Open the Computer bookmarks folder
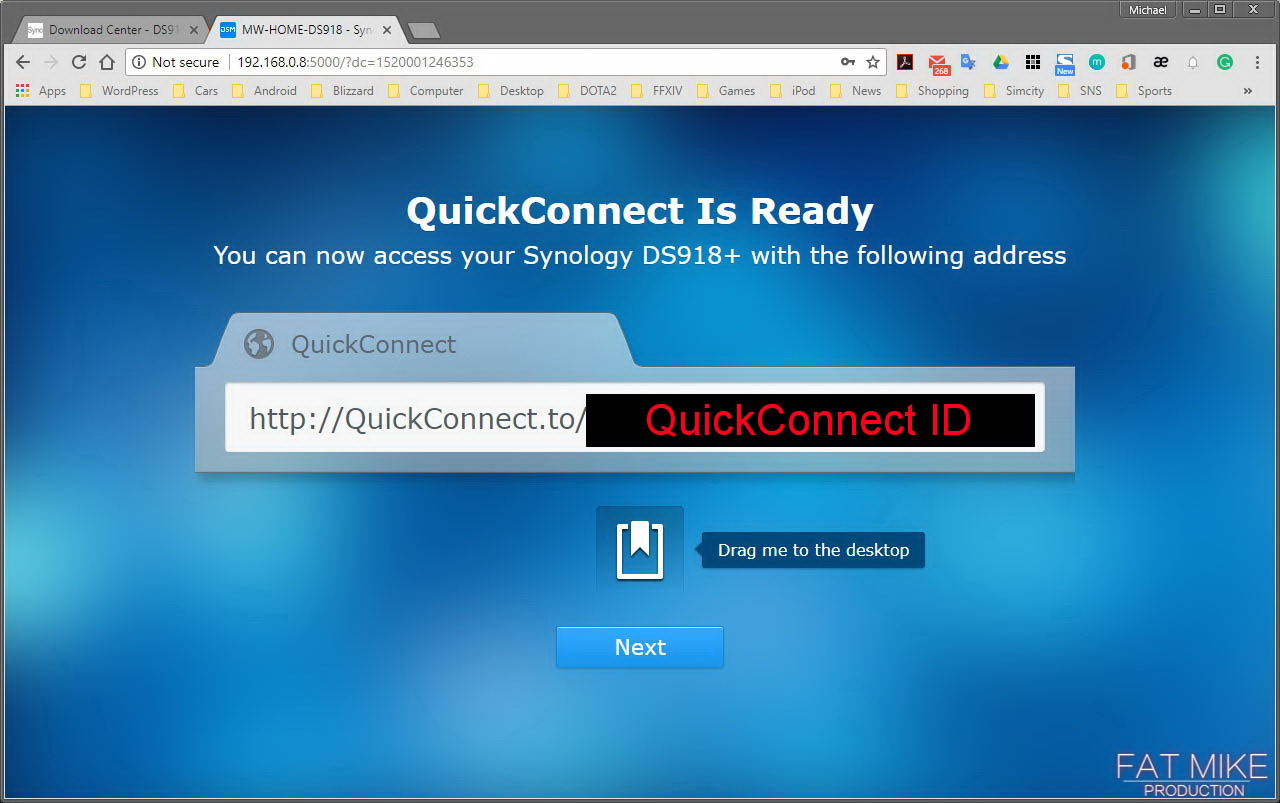This screenshot has height=803, width=1280. [x=426, y=90]
